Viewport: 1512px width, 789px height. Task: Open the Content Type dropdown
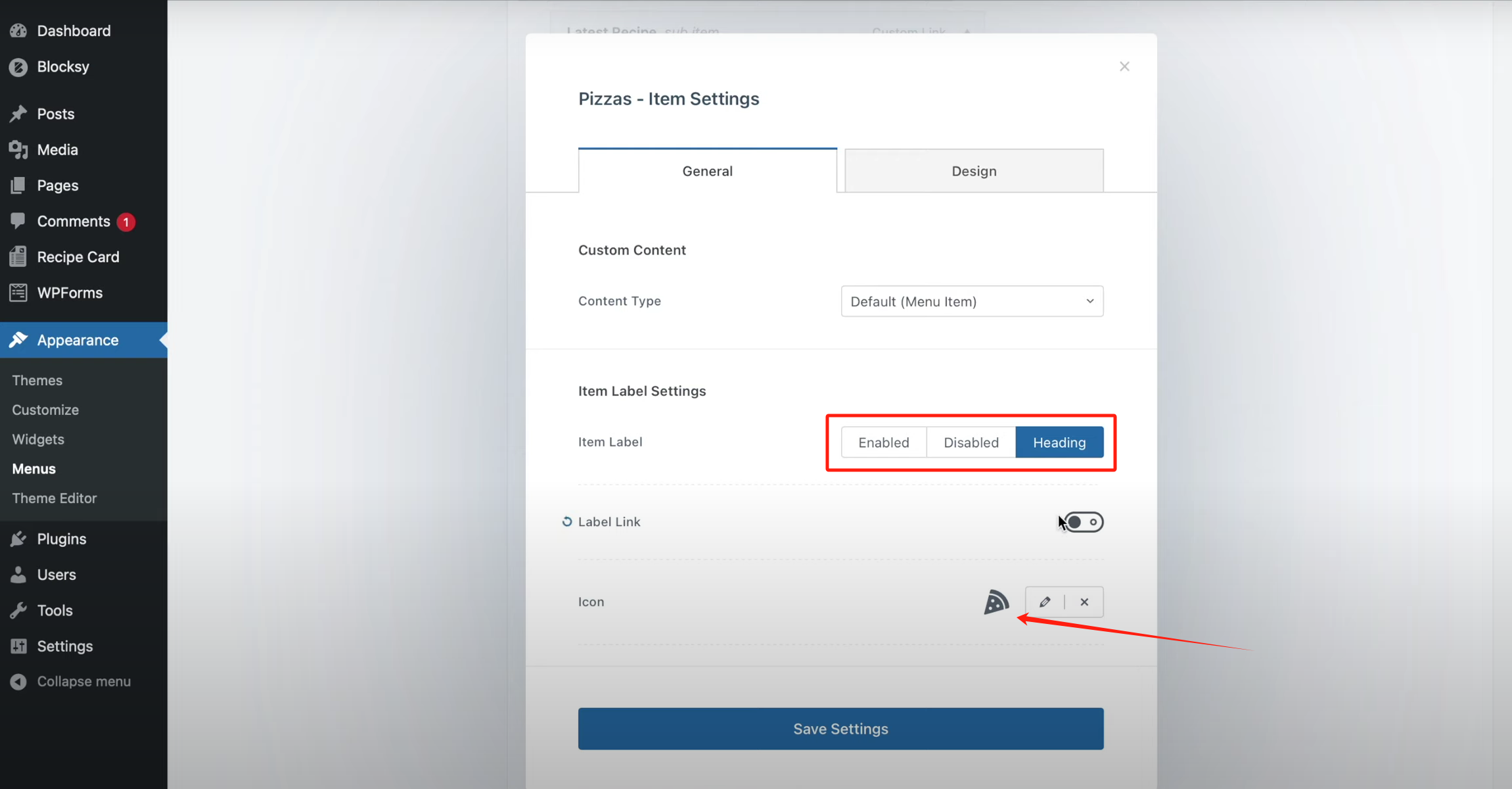tap(971, 301)
